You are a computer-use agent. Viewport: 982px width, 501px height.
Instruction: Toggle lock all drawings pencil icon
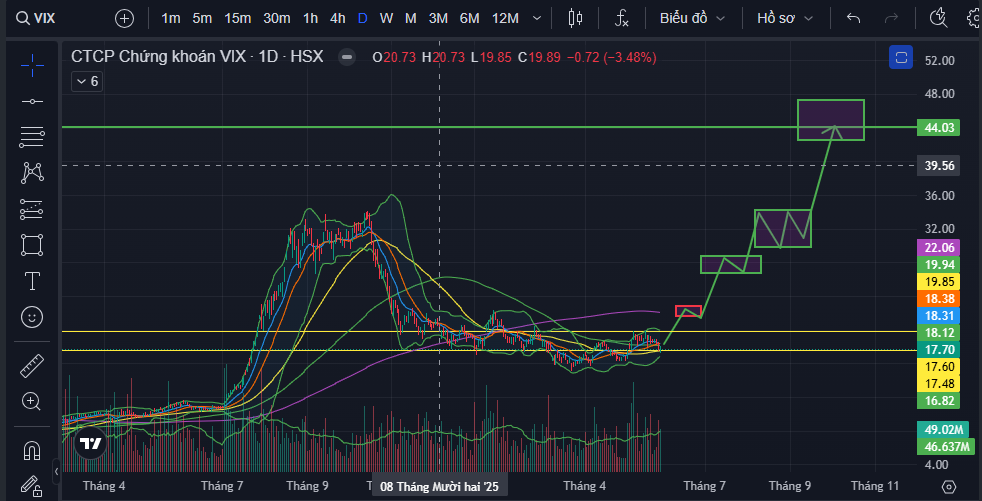pos(32,485)
